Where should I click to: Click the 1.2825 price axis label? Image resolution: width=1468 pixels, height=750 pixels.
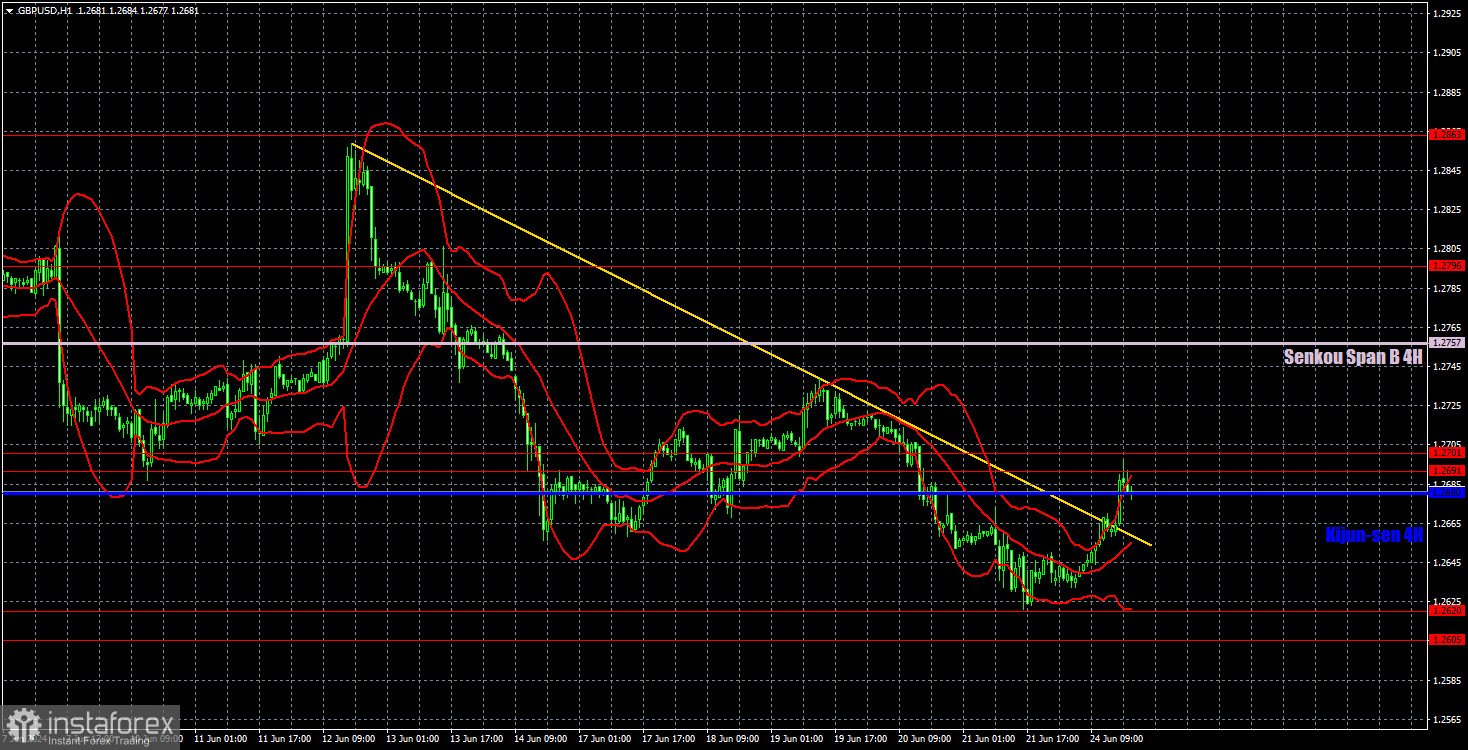pyautogui.click(x=1447, y=210)
